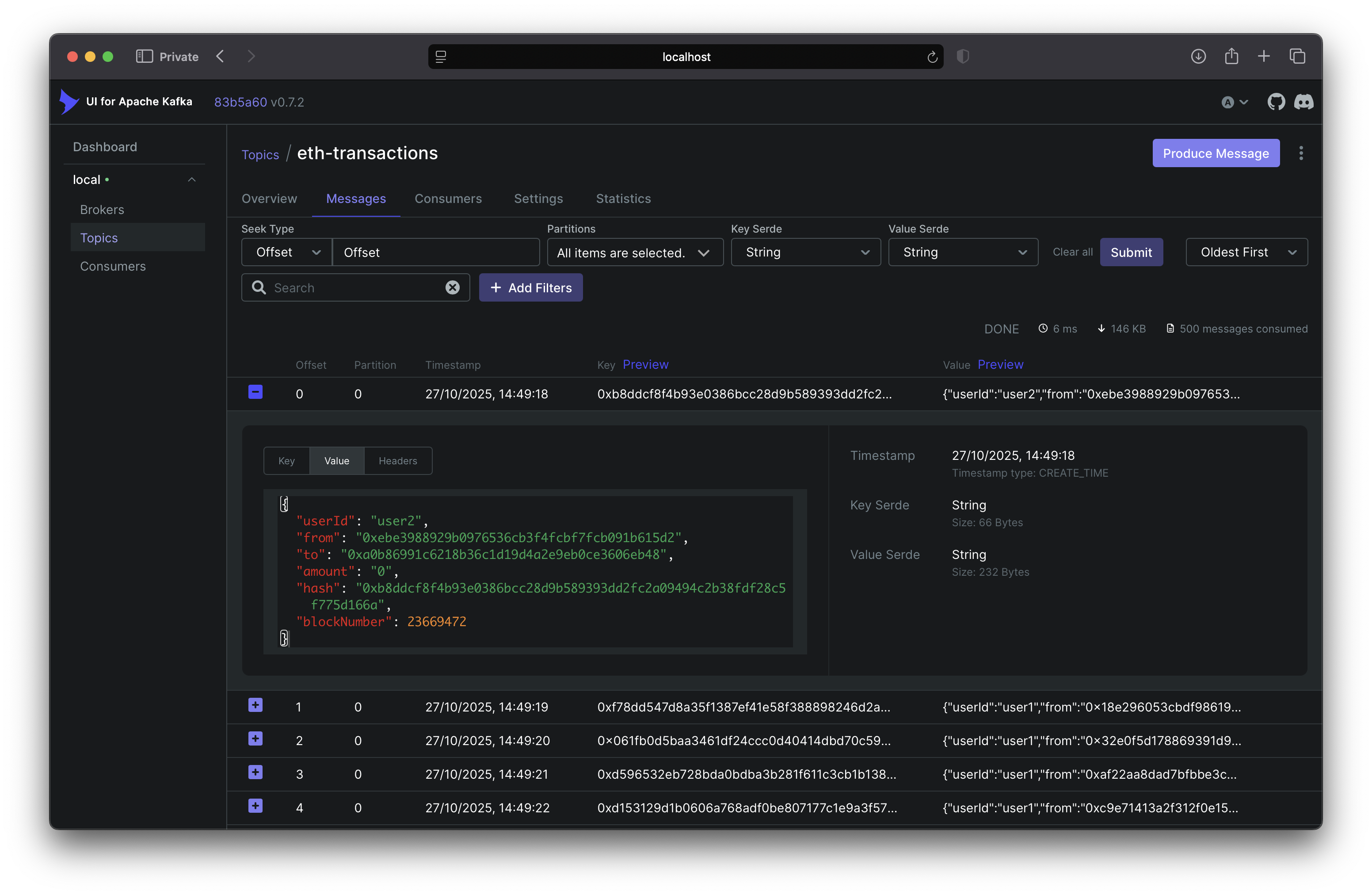Open the Value Serde String dropdown

pos(963,252)
